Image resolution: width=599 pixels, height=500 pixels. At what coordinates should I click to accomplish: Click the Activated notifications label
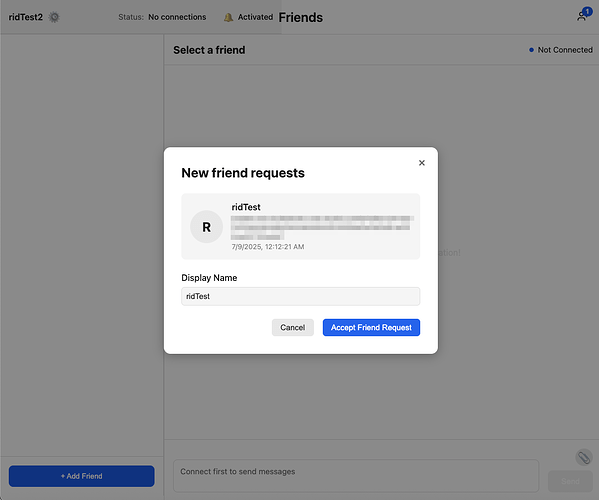255,17
